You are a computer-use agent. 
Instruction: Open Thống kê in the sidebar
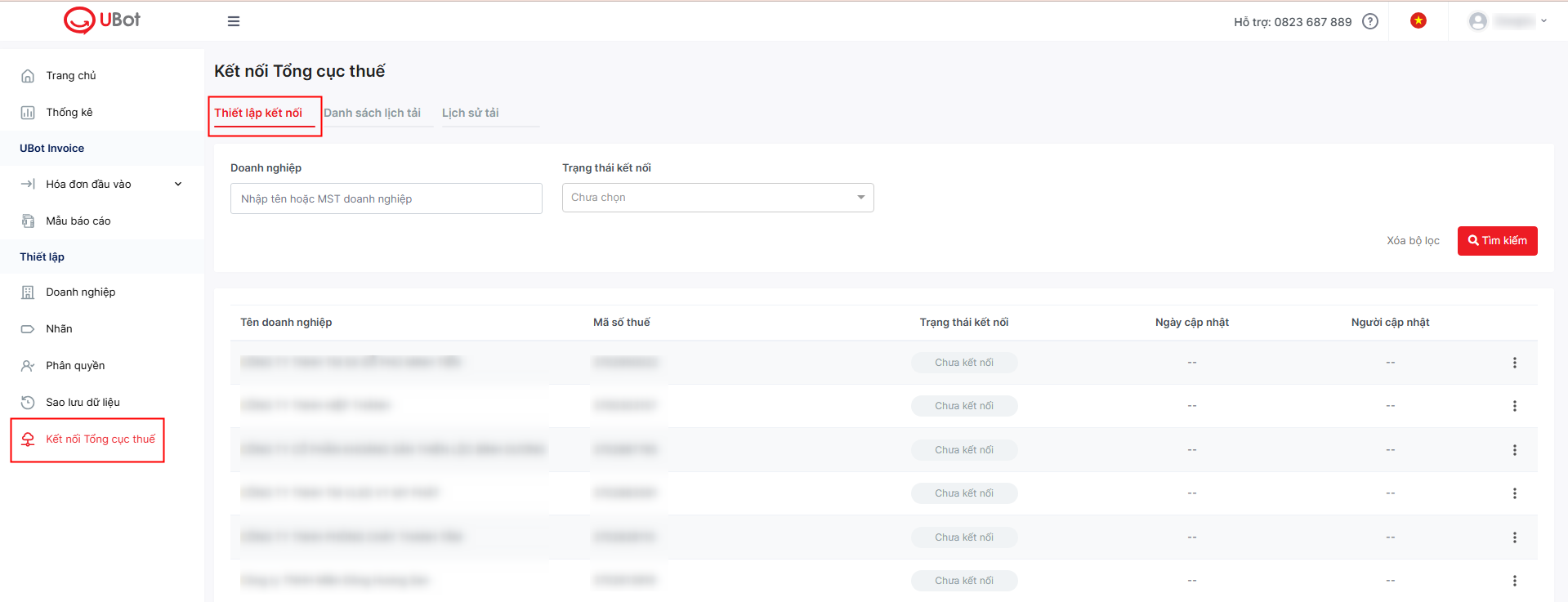pyautogui.click(x=69, y=112)
